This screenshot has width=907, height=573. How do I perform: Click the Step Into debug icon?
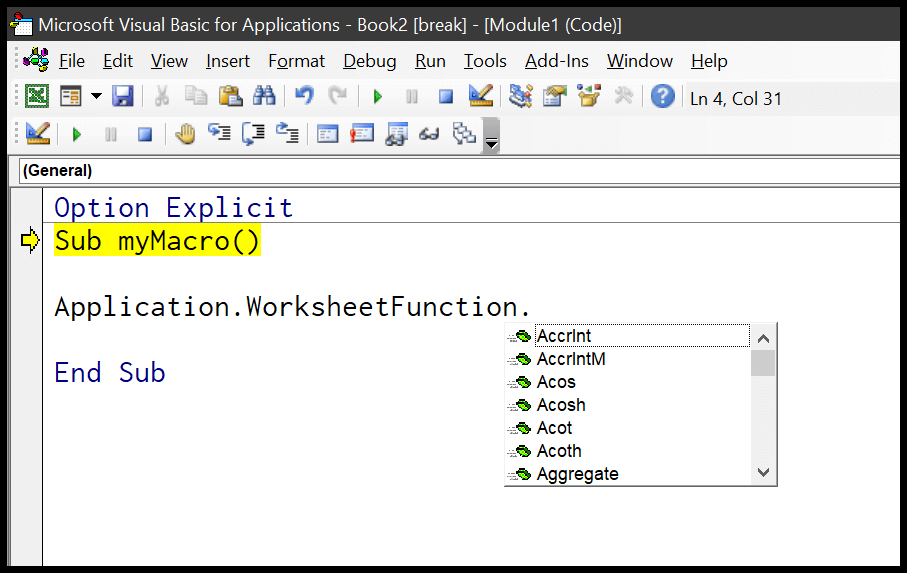coord(219,134)
